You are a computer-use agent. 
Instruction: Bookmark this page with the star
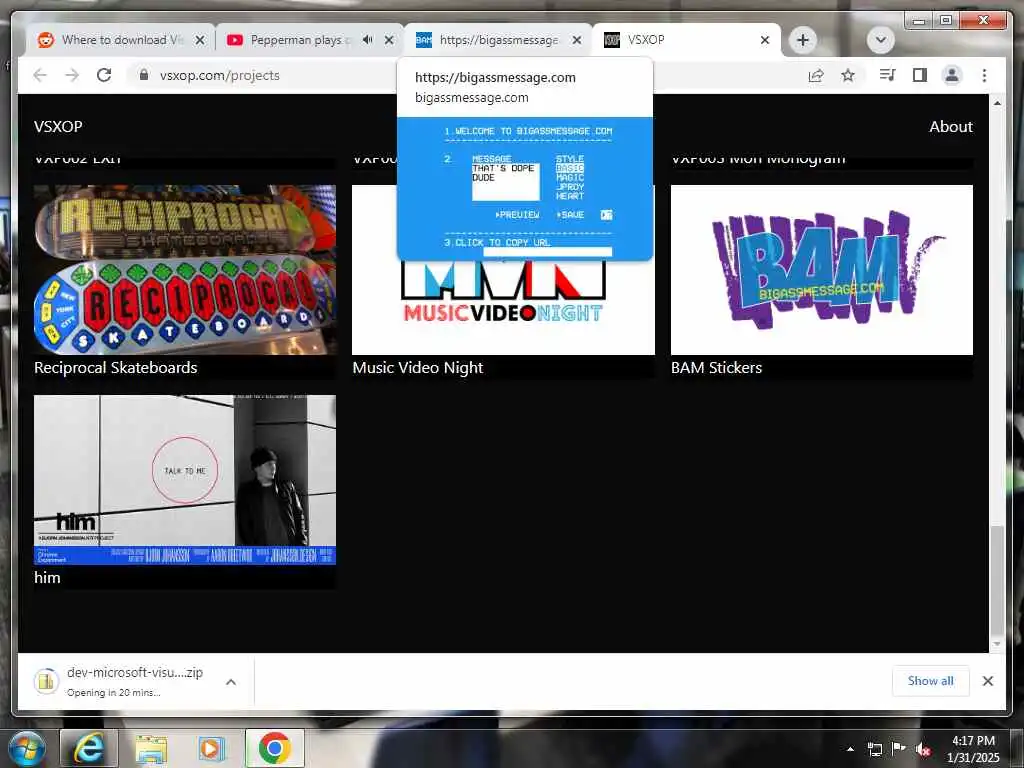tap(848, 75)
